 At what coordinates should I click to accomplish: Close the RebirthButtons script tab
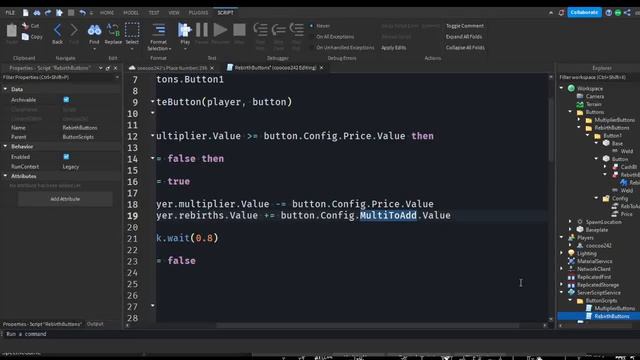[321, 68]
